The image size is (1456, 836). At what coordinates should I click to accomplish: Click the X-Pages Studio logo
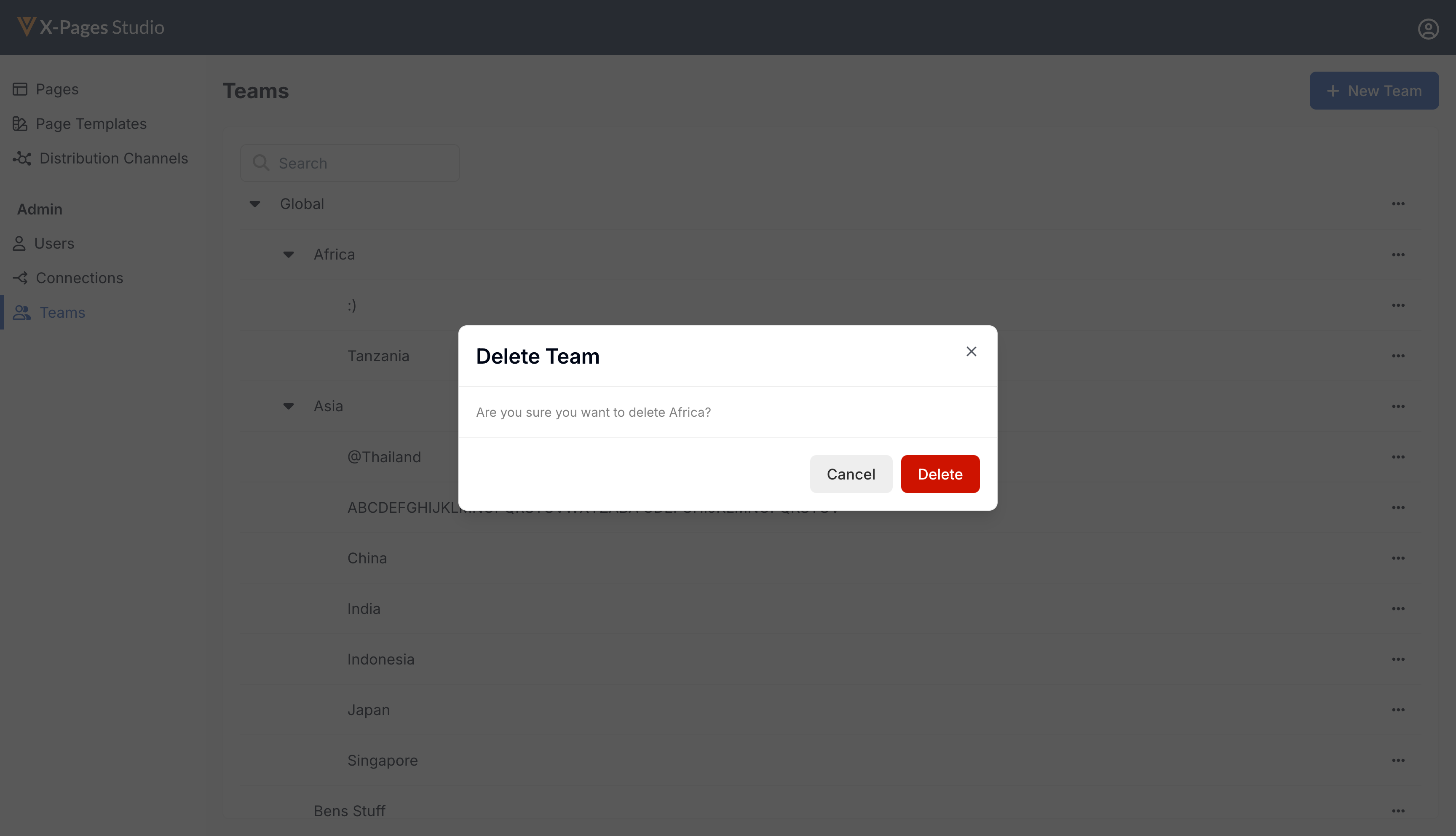(x=91, y=27)
